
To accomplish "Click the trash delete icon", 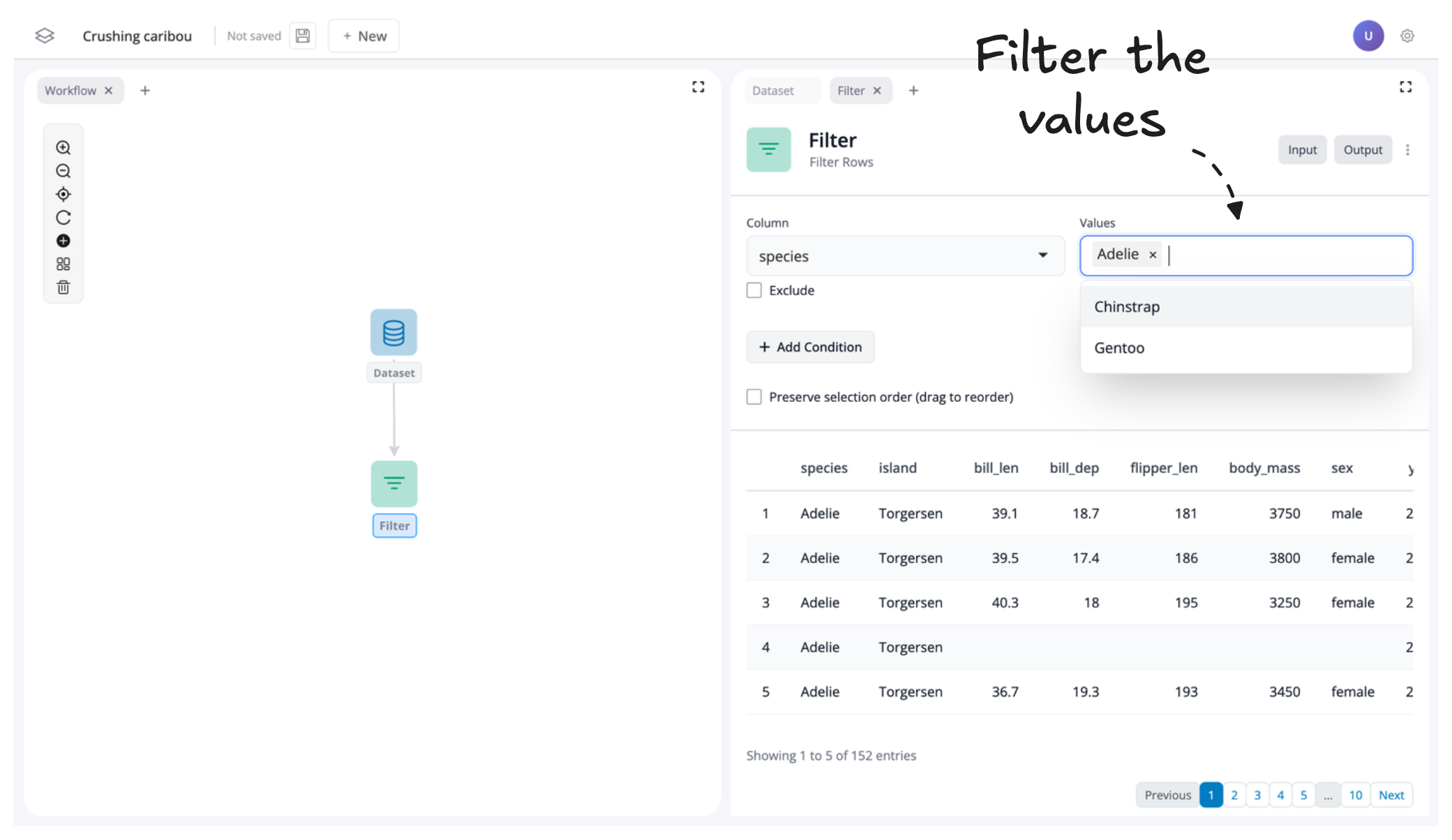I will [63, 287].
